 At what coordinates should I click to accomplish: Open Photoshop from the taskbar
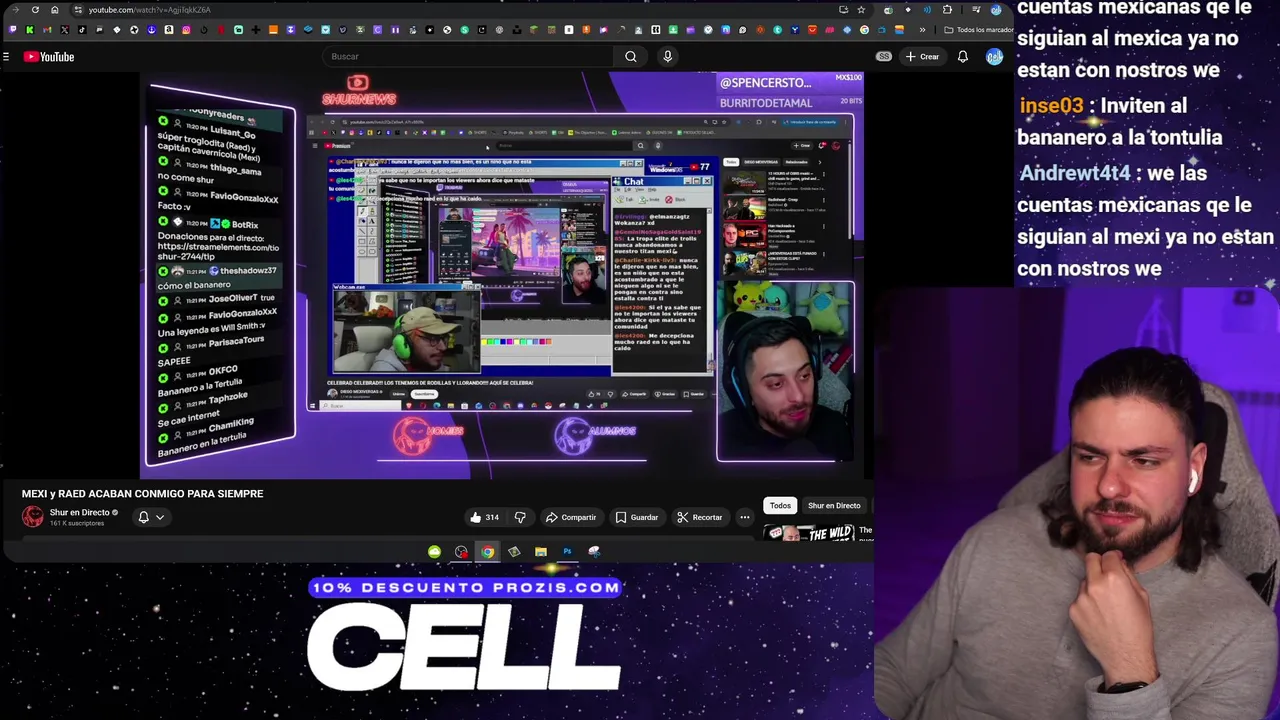pos(567,551)
